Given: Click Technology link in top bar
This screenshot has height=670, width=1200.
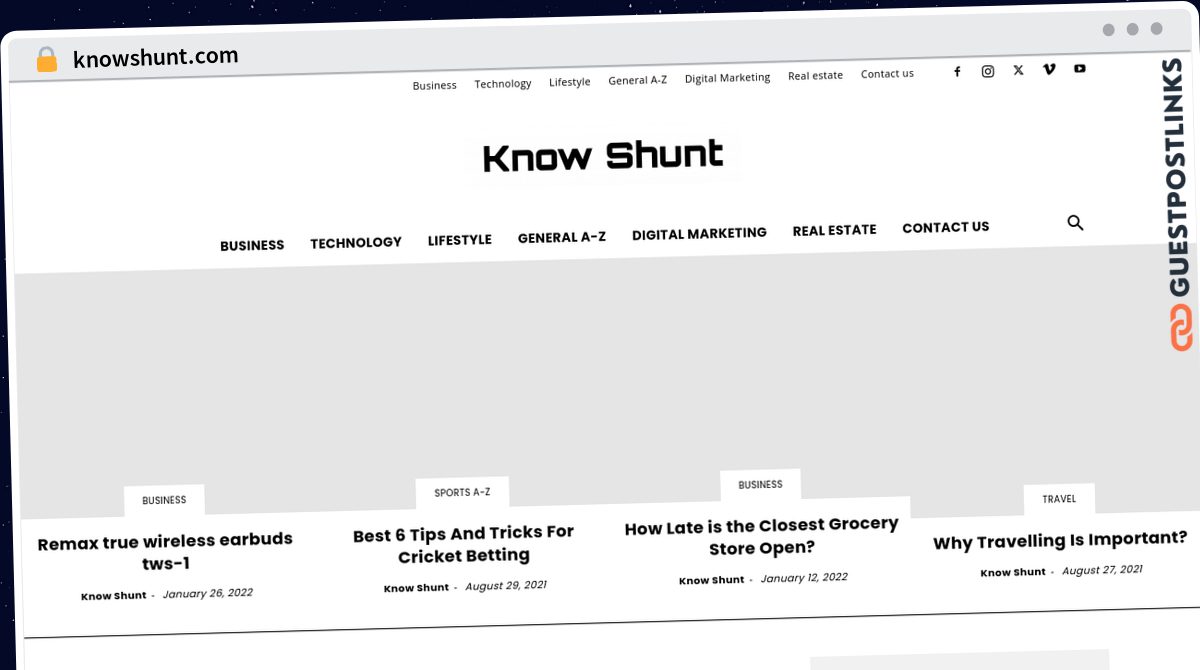Looking at the screenshot, I should [x=503, y=84].
